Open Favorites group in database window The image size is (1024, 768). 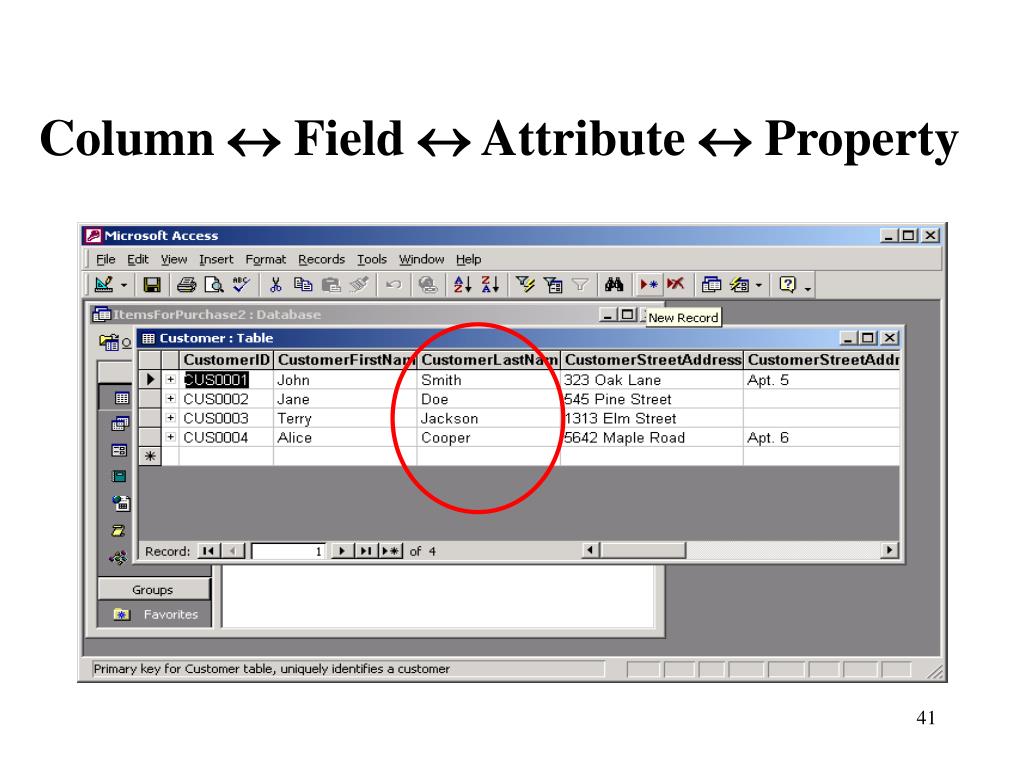click(170, 615)
